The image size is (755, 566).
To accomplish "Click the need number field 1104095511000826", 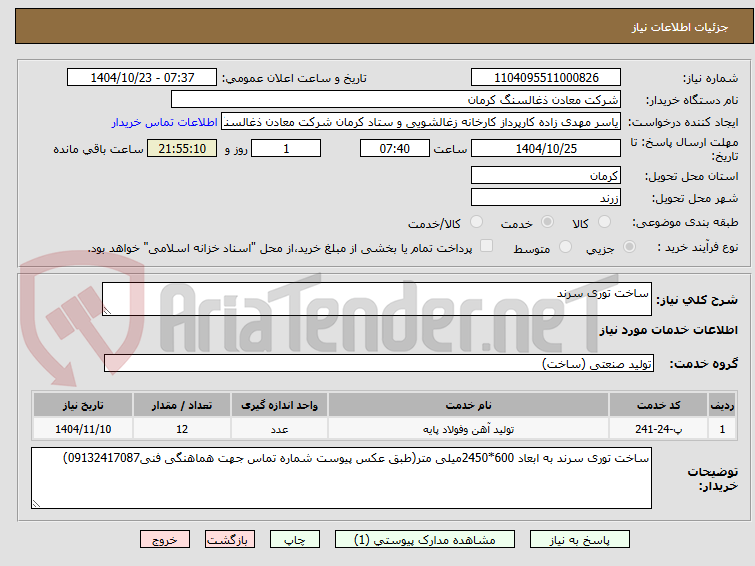I will [546, 78].
